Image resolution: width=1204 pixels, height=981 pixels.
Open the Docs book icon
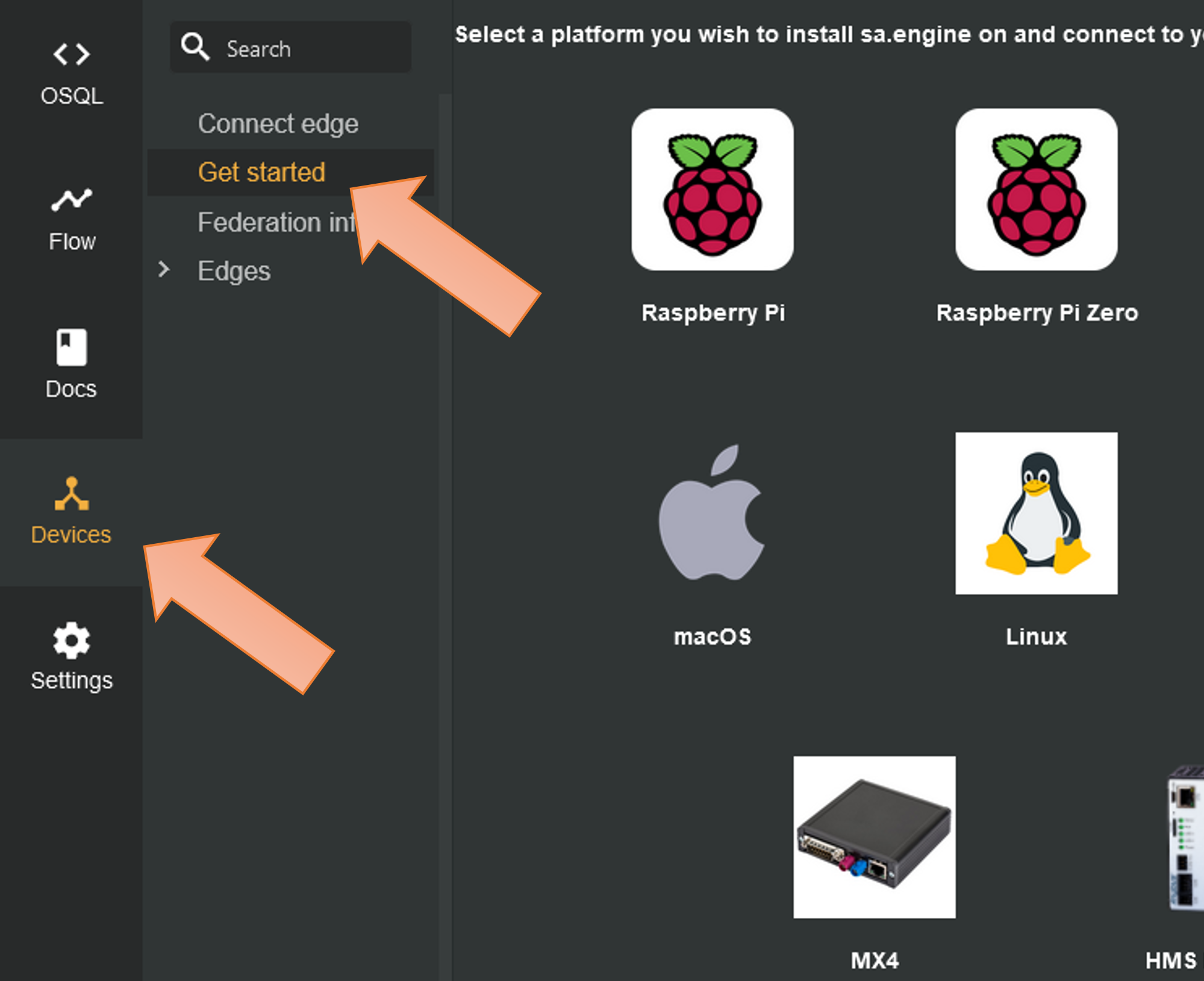(x=72, y=347)
